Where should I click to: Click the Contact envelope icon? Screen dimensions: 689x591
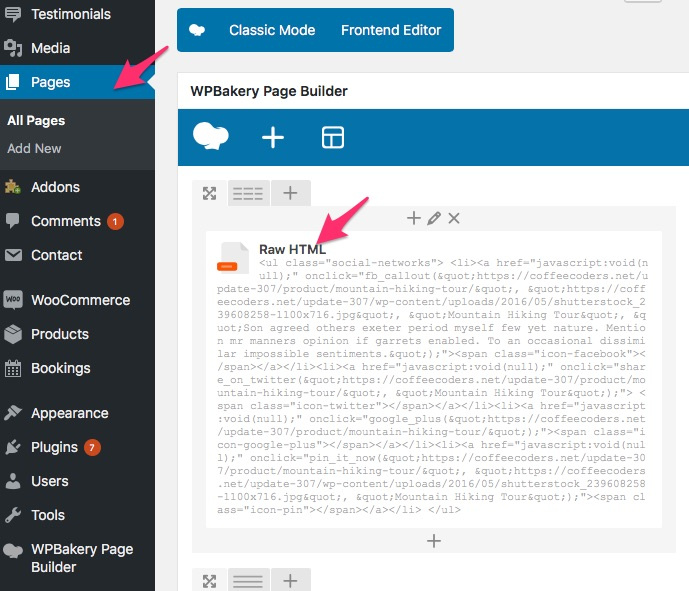click(x=13, y=255)
